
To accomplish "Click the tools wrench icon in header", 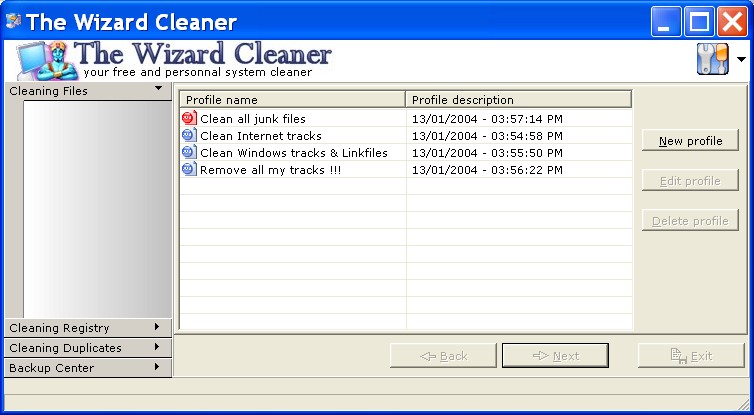I will (713, 59).
